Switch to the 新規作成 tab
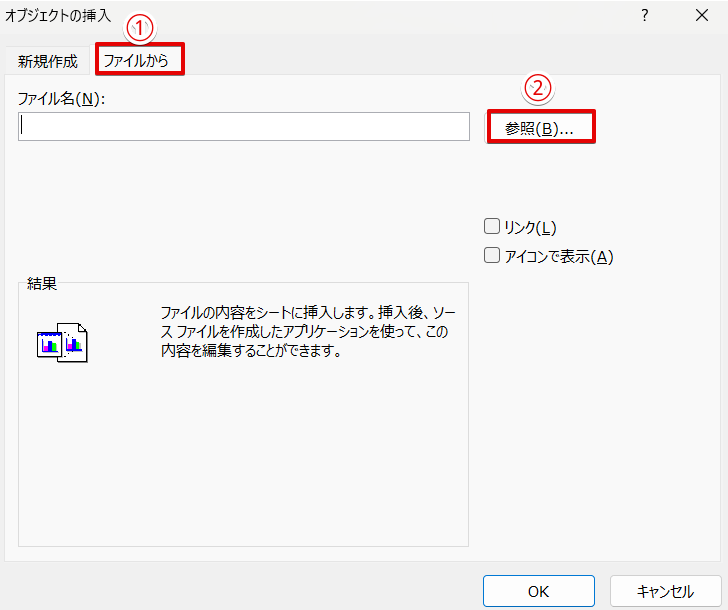 pyautogui.click(x=47, y=61)
